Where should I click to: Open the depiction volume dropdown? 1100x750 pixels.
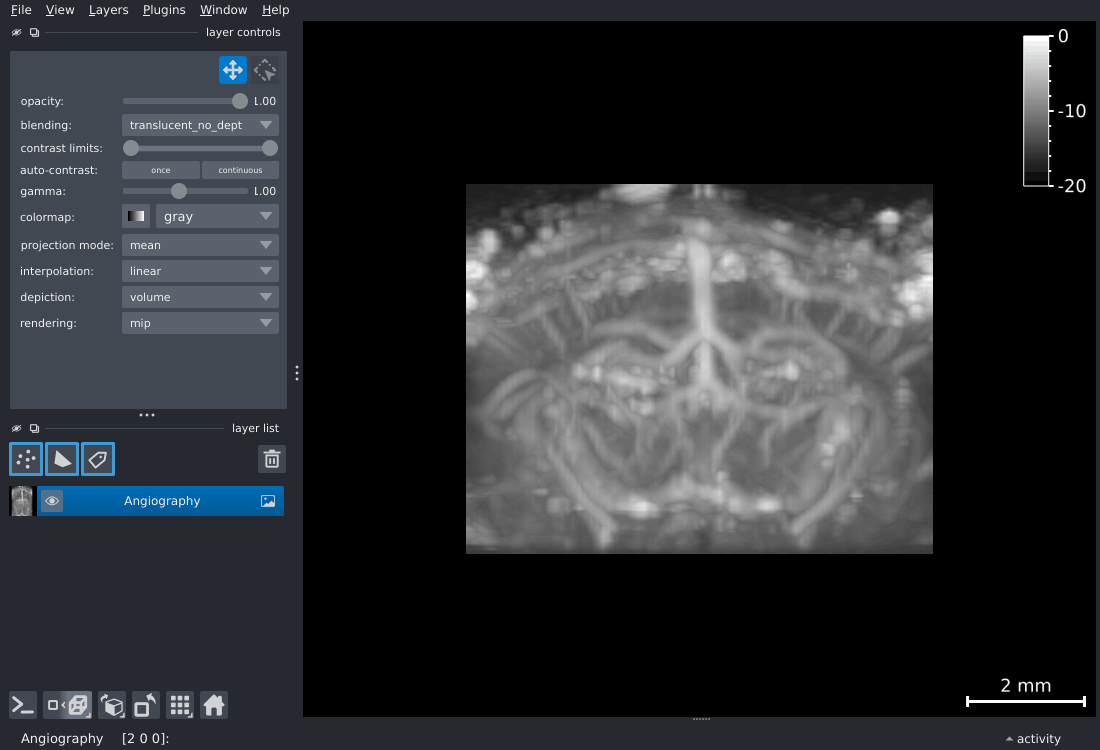coord(200,297)
